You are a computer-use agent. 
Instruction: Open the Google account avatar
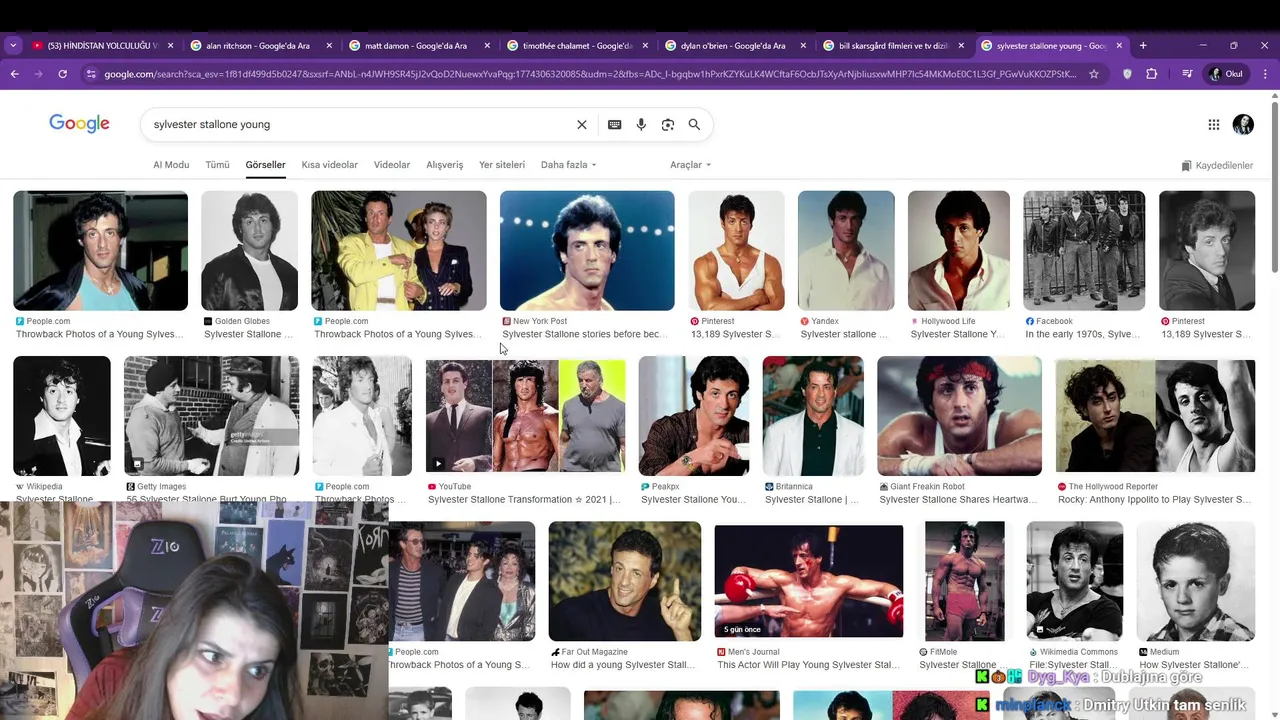click(1243, 125)
